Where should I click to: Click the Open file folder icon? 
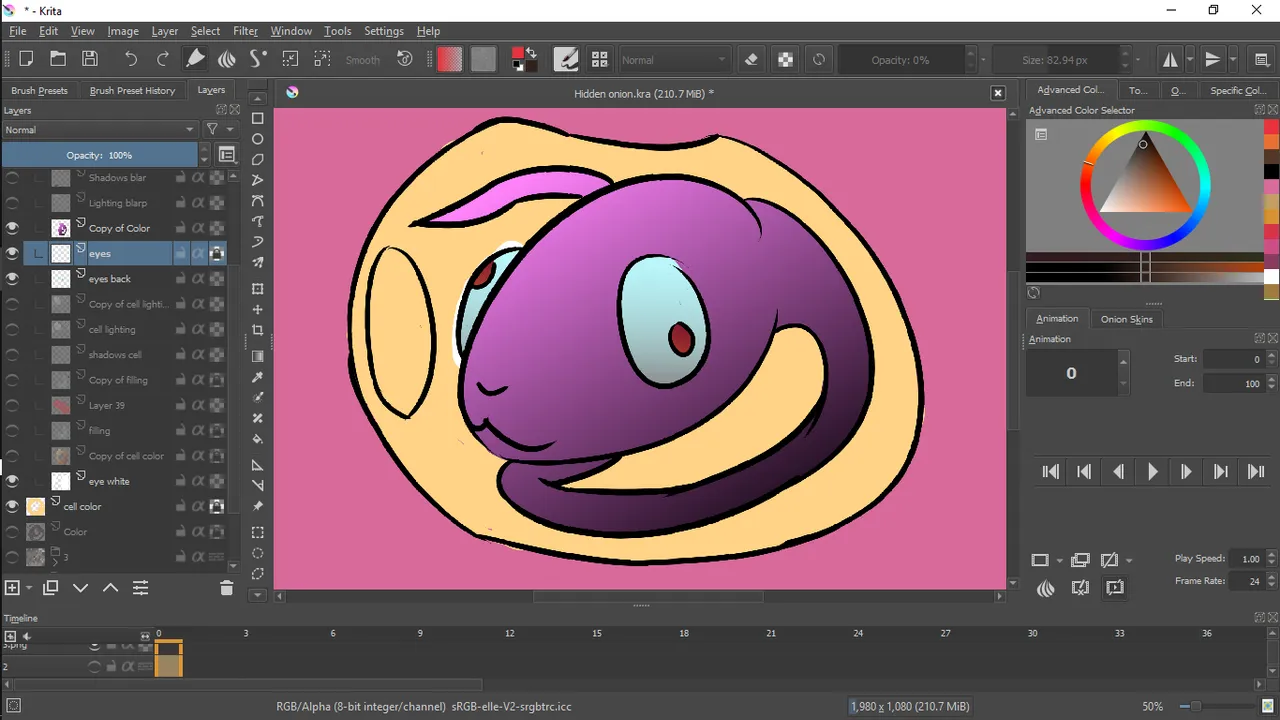58,59
